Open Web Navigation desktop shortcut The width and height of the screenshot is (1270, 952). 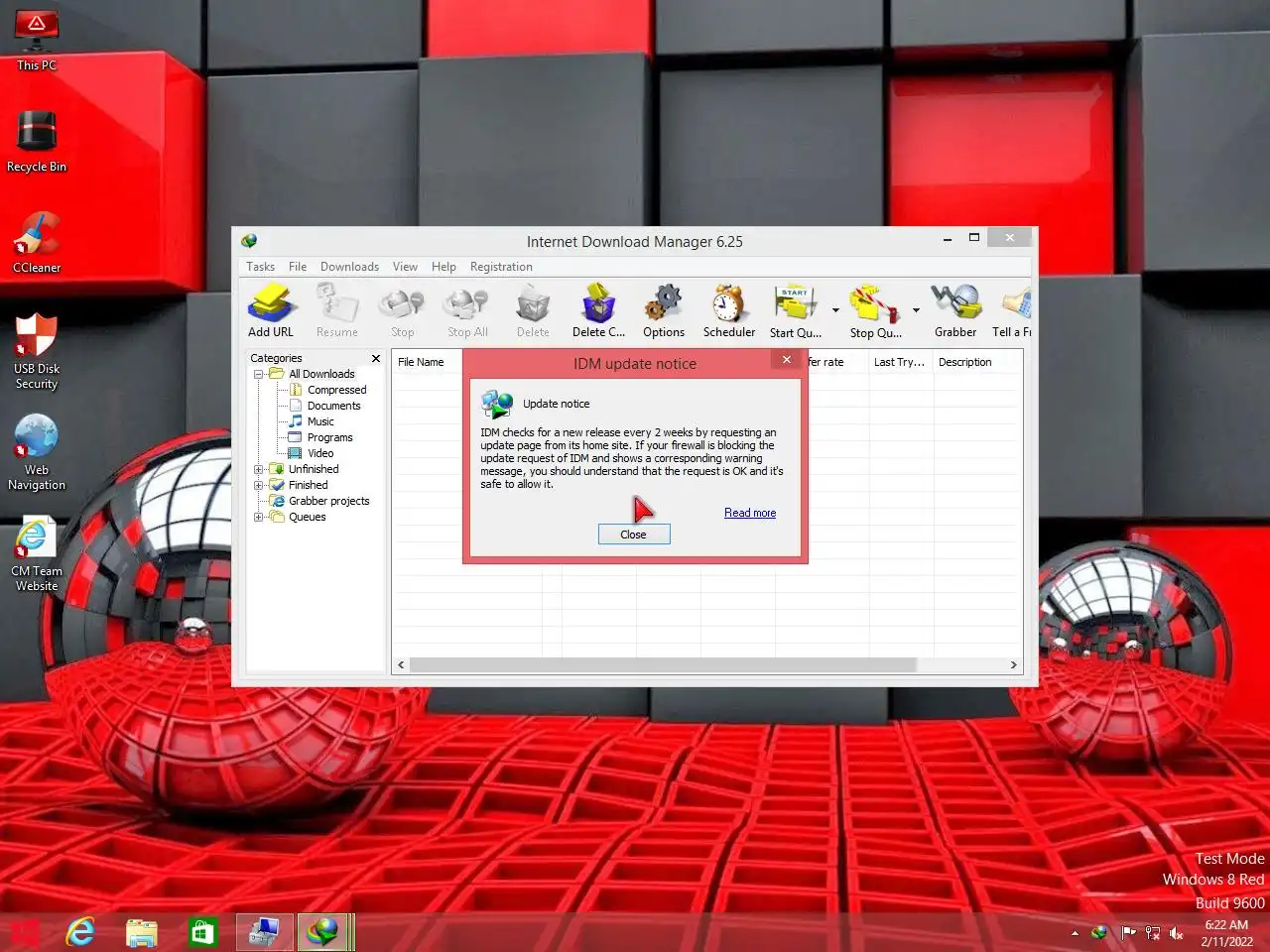tap(37, 452)
